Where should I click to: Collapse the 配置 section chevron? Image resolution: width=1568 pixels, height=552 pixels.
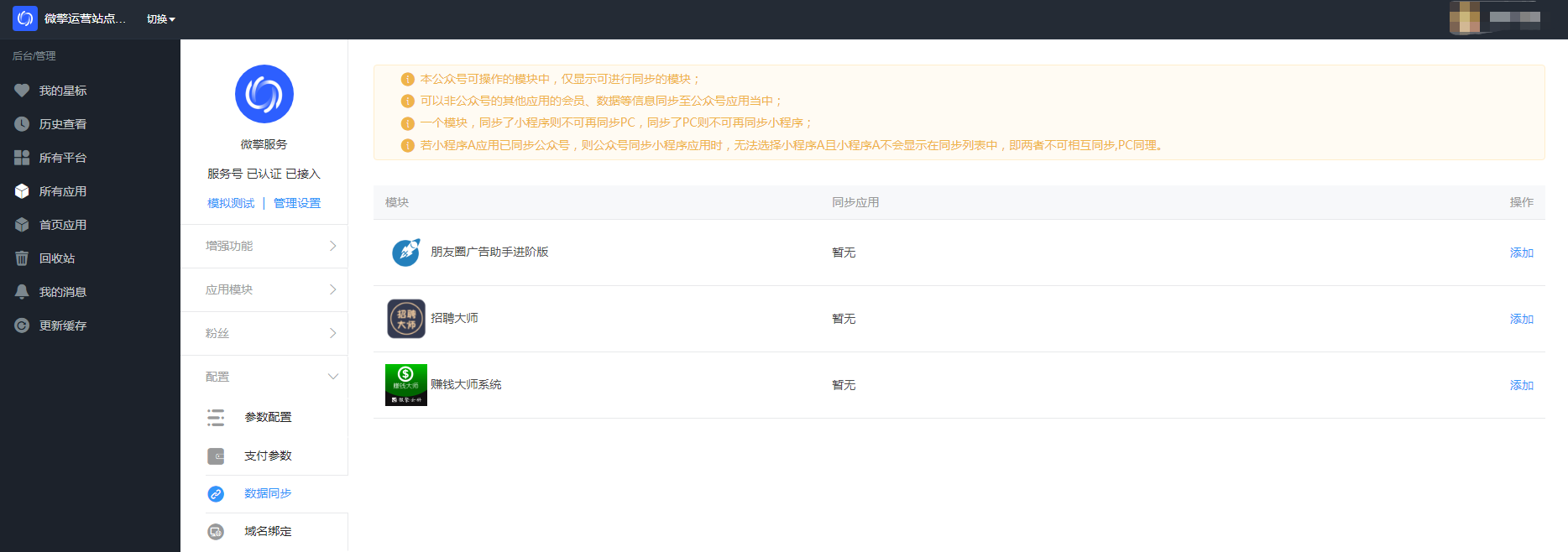coord(332,377)
